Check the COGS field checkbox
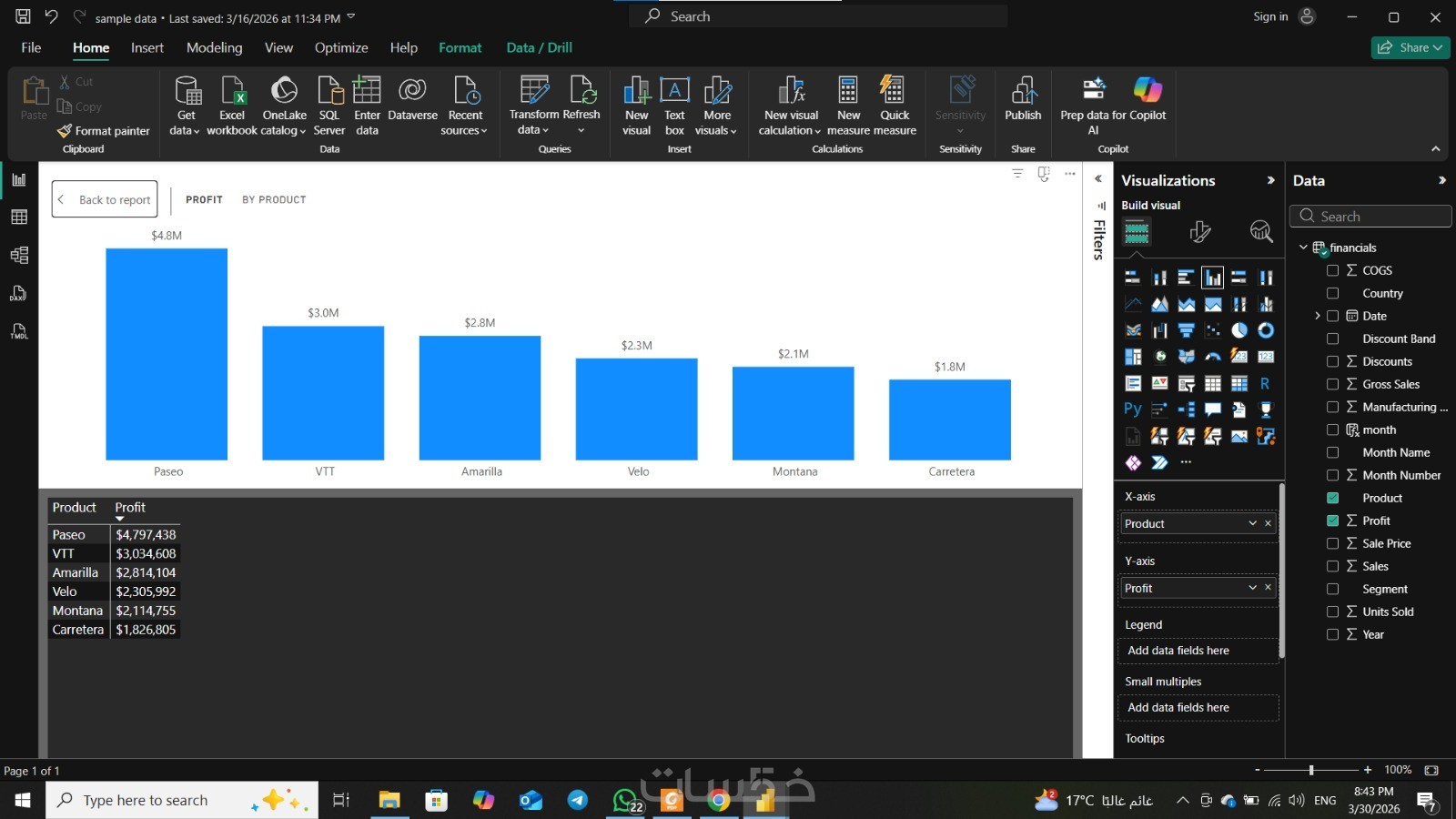This screenshot has height=819, width=1456. [1333, 270]
